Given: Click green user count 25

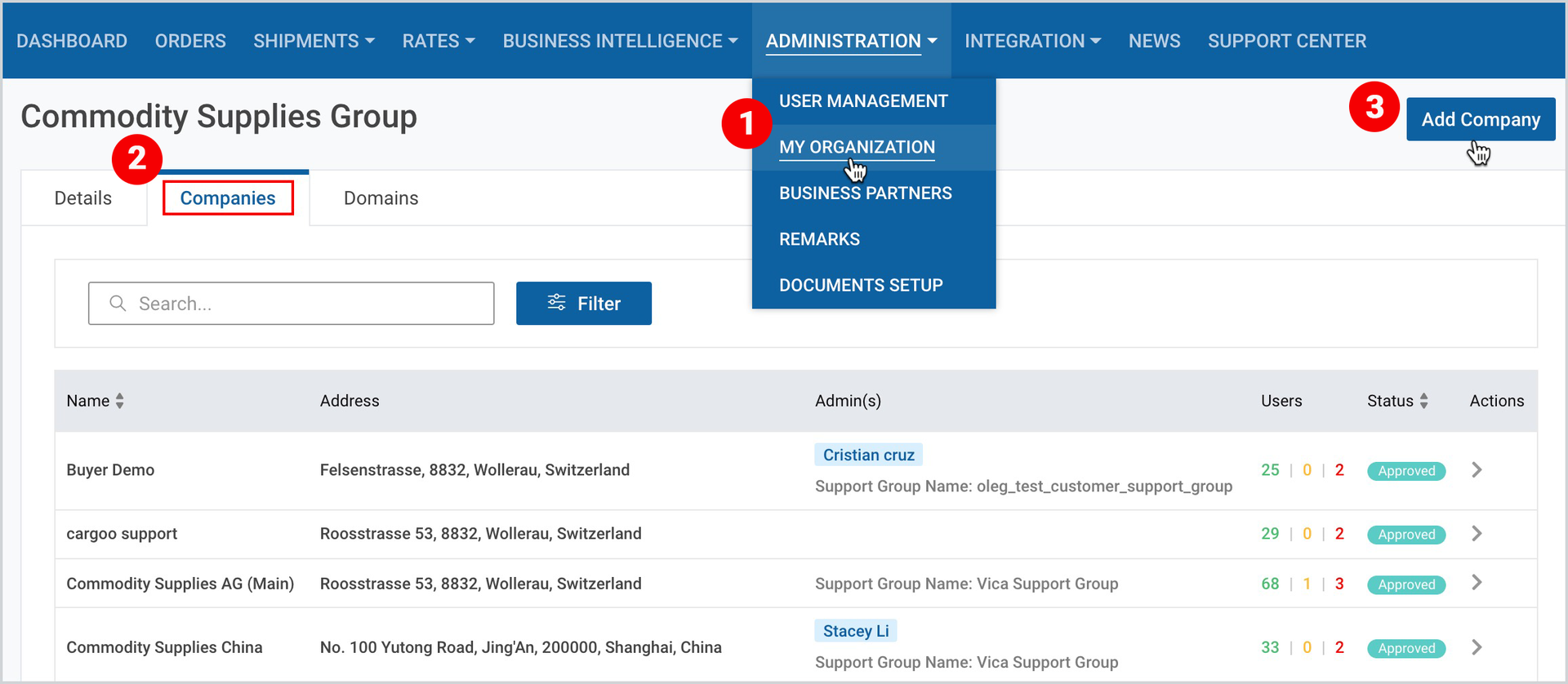Looking at the screenshot, I should (x=1270, y=470).
